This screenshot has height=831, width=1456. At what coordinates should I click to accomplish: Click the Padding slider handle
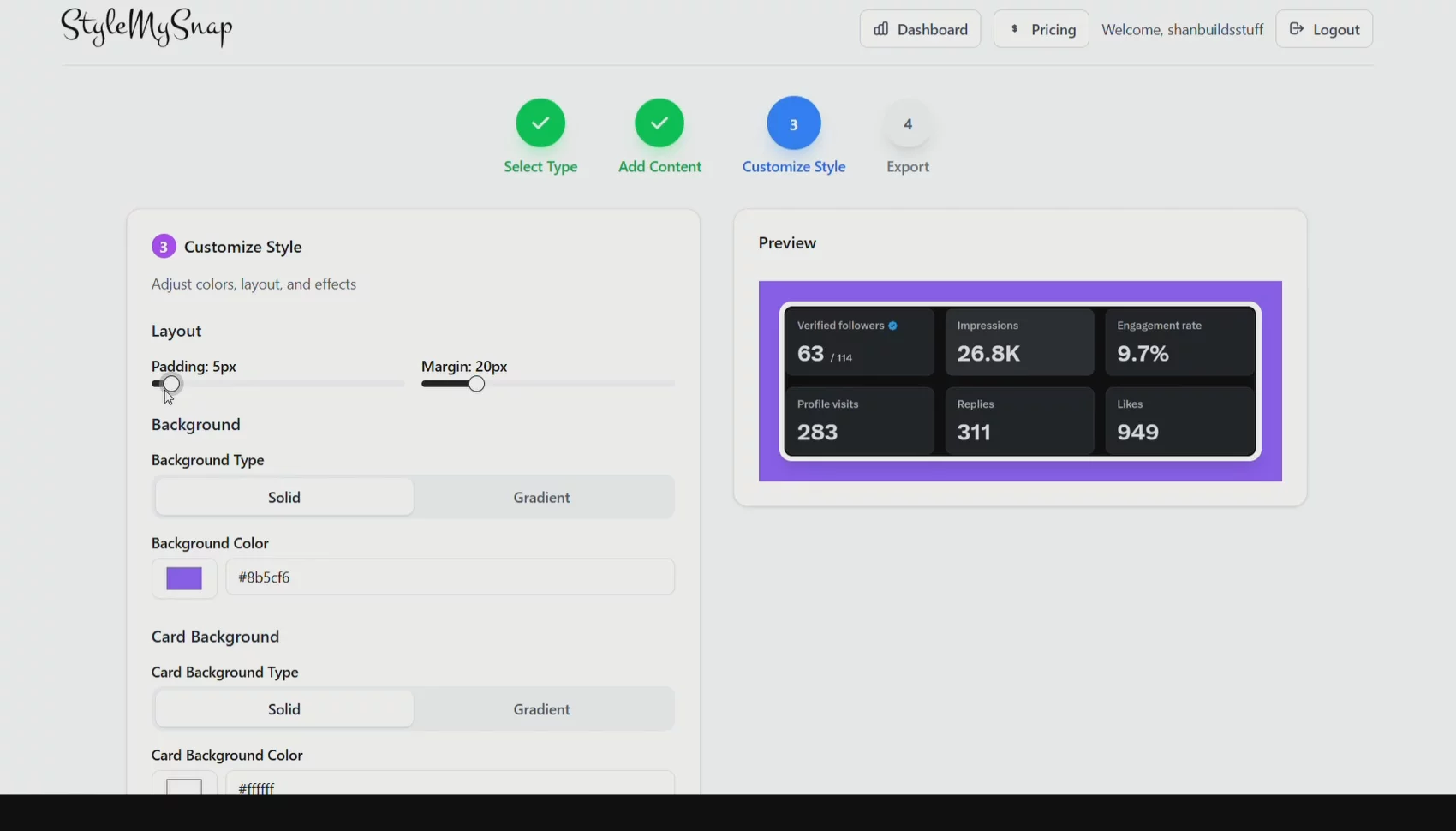[171, 384]
